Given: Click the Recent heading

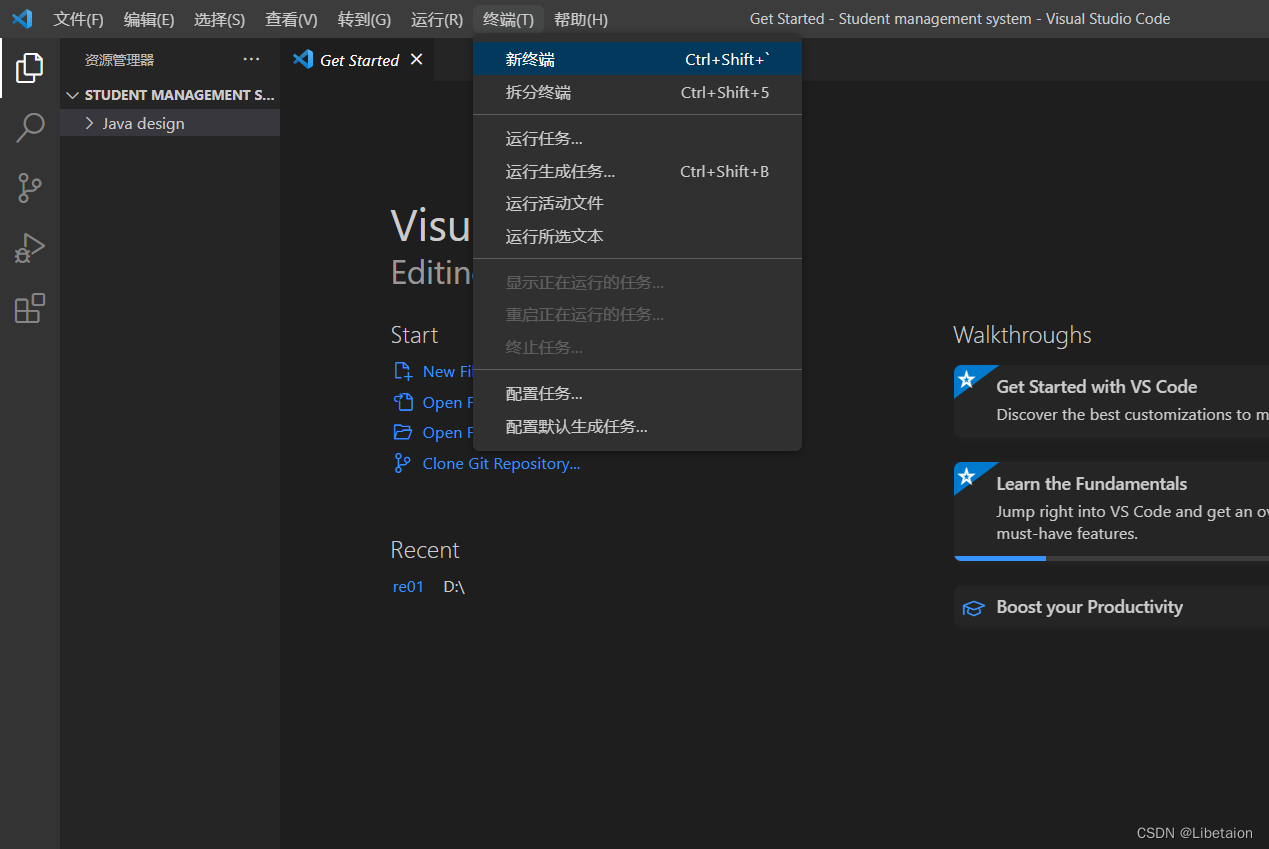Looking at the screenshot, I should (x=425, y=550).
